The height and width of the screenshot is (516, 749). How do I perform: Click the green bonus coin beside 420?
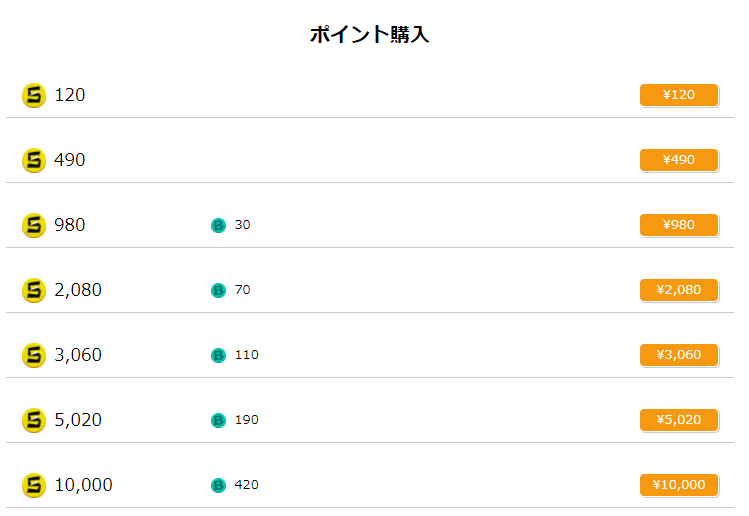point(218,485)
